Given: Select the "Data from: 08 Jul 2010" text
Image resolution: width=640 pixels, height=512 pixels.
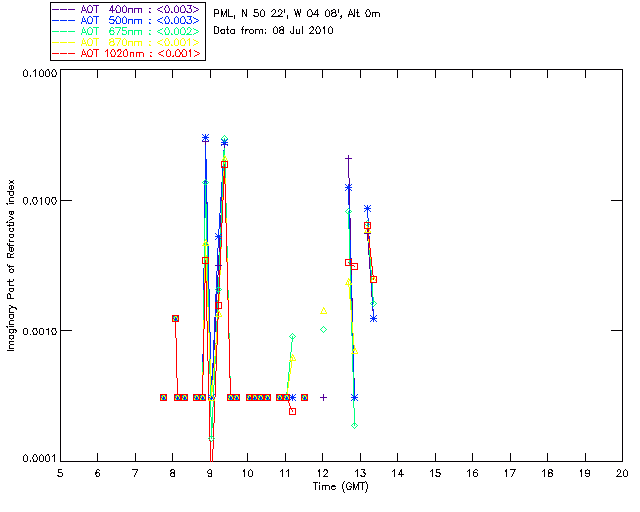Looking at the screenshot, I should pyautogui.click(x=273, y=31).
